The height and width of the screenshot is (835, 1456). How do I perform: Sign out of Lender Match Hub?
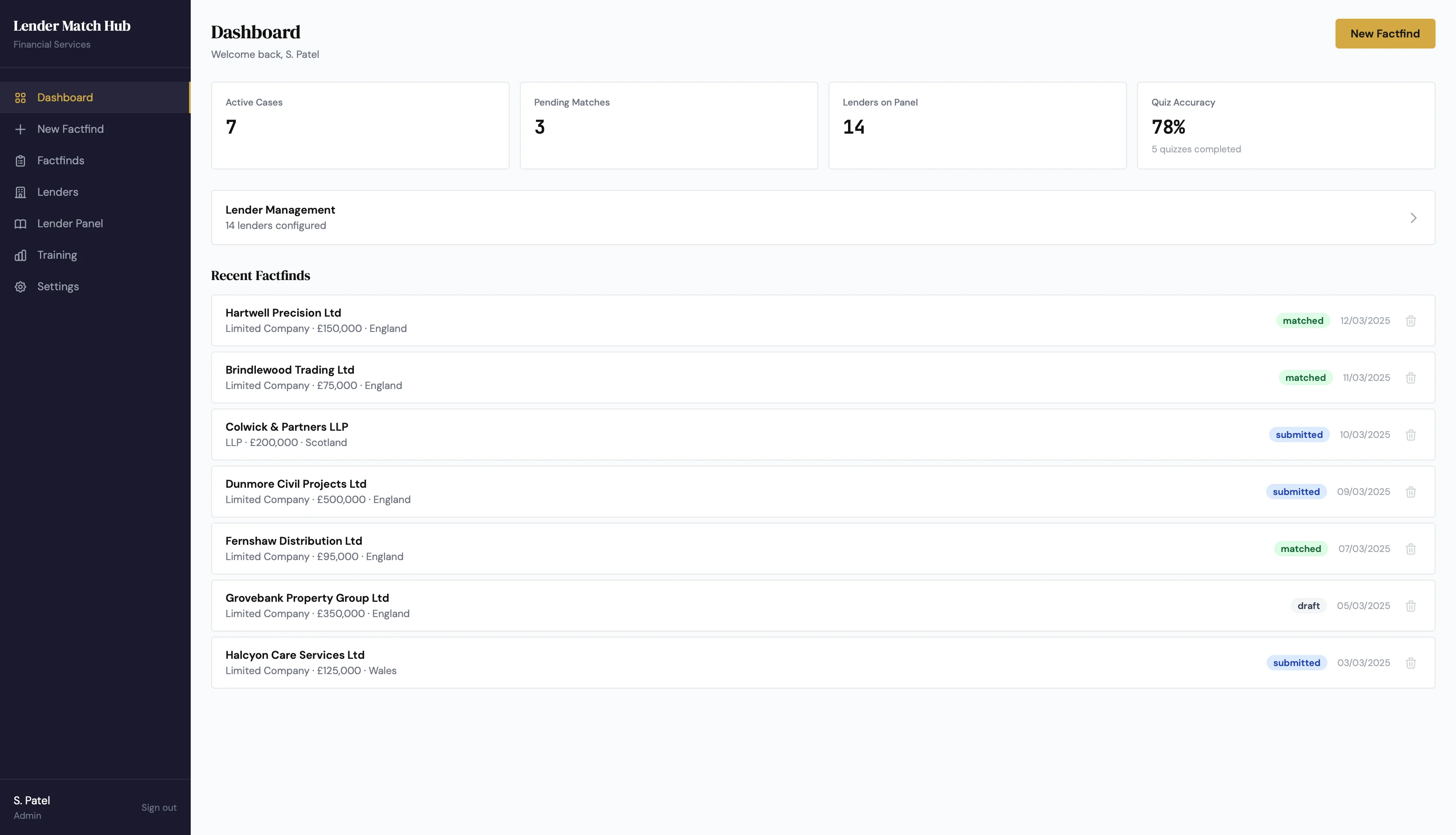(x=159, y=807)
